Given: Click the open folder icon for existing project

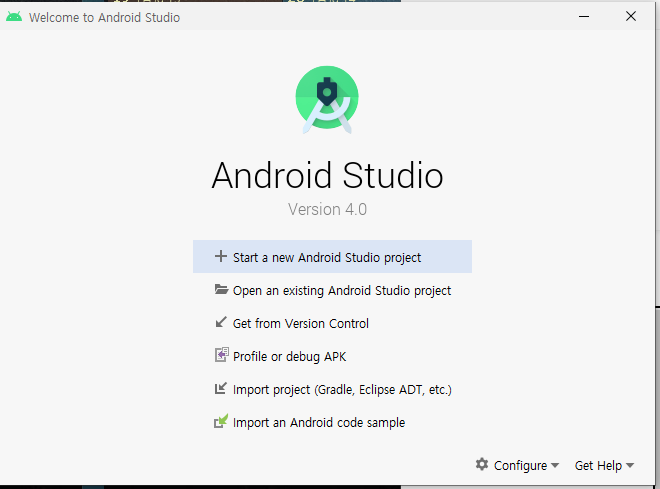Looking at the screenshot, I should pos(221,290).
